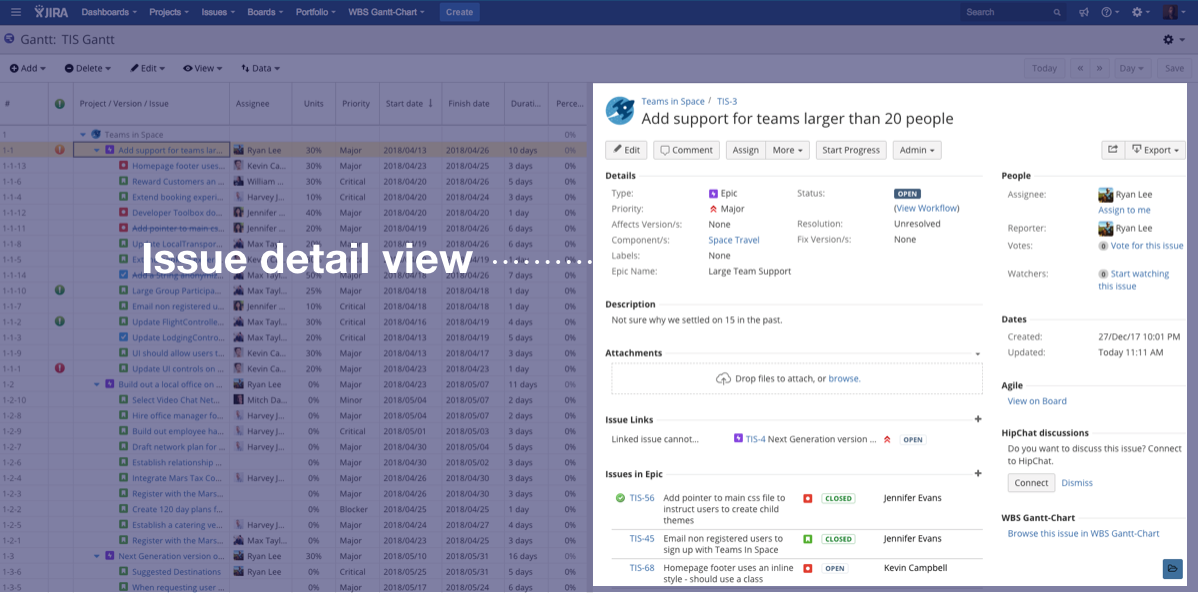The height and width of the screenshot is (593, 1198).
Task: Open the hamburger sidebar menu
Action: pyautogui.click(x=16, y=12)
